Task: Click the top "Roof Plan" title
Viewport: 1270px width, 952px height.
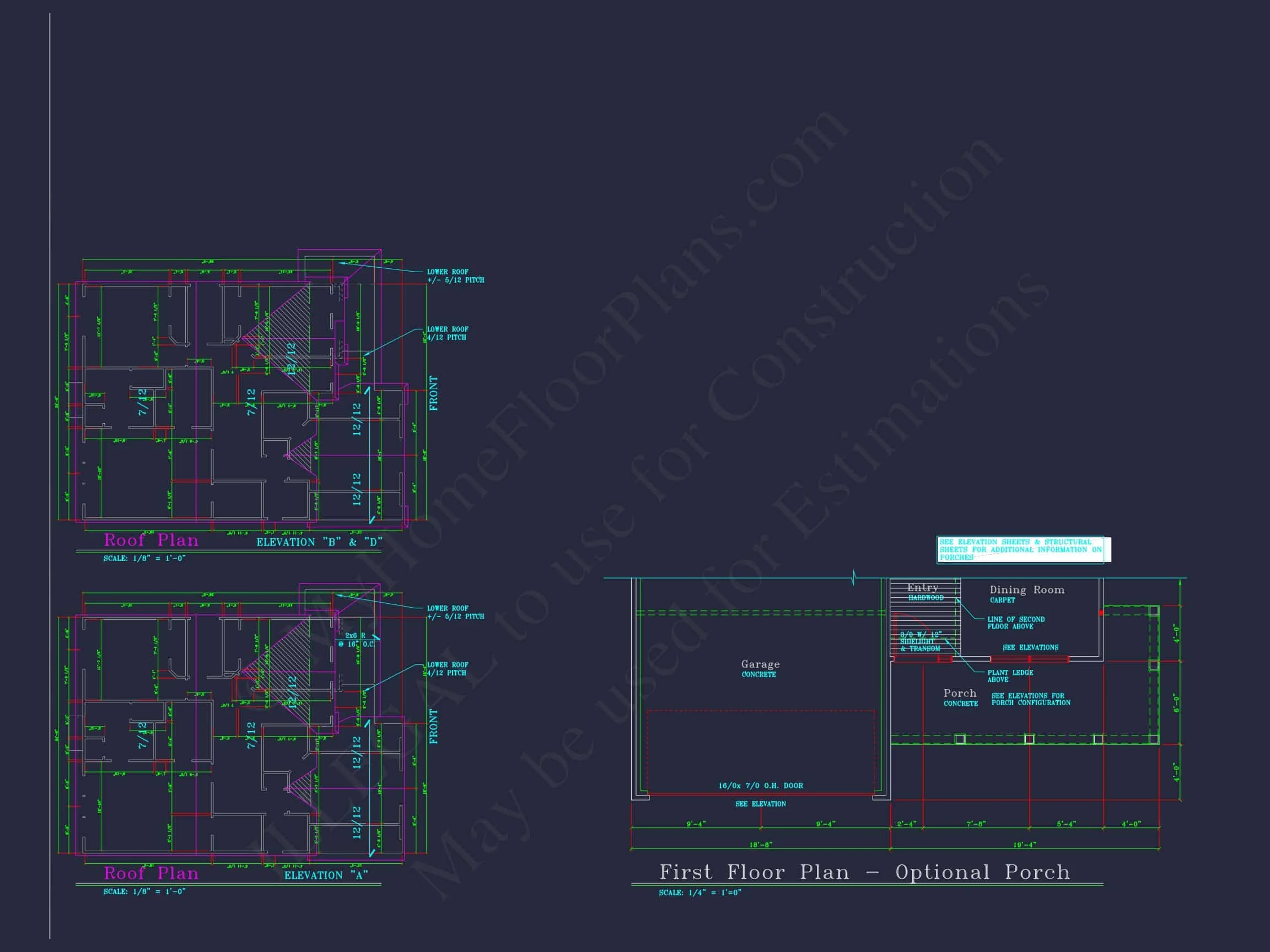Action: 151,540
